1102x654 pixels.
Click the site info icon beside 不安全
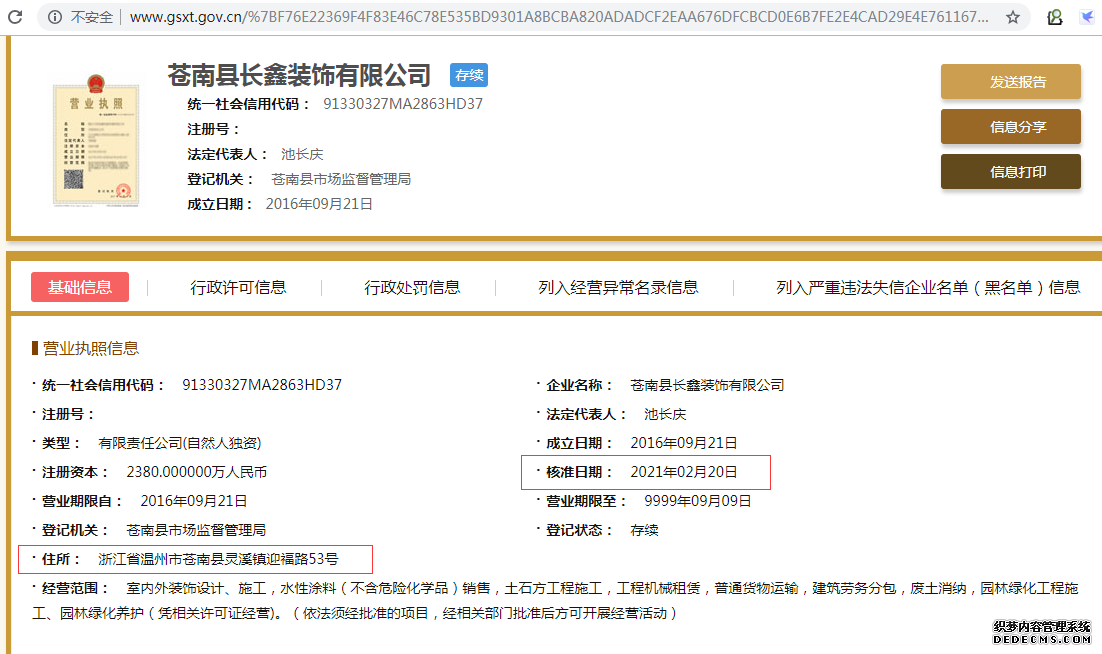53,17
